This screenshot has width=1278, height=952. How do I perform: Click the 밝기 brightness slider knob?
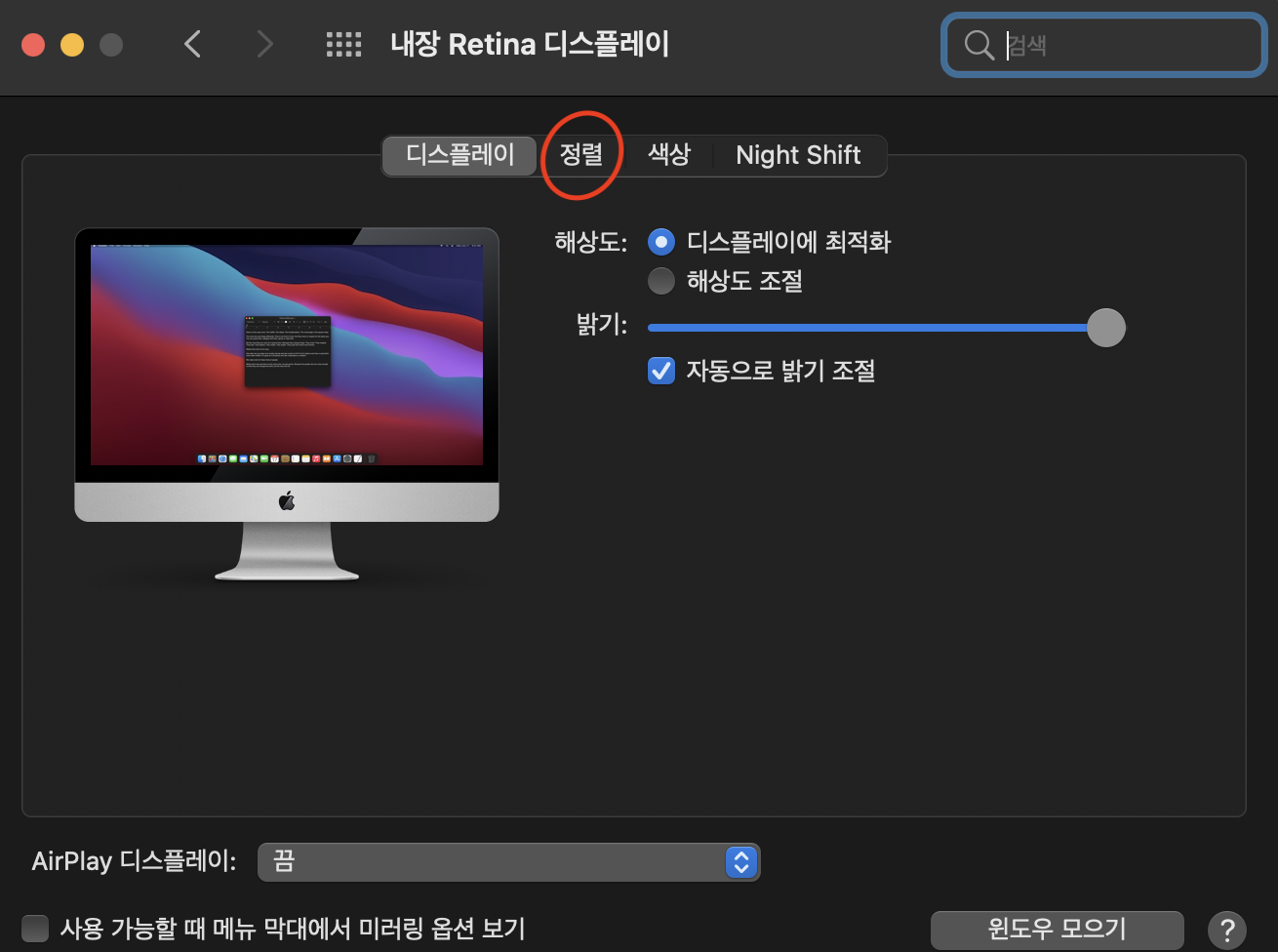(1105, 328)
